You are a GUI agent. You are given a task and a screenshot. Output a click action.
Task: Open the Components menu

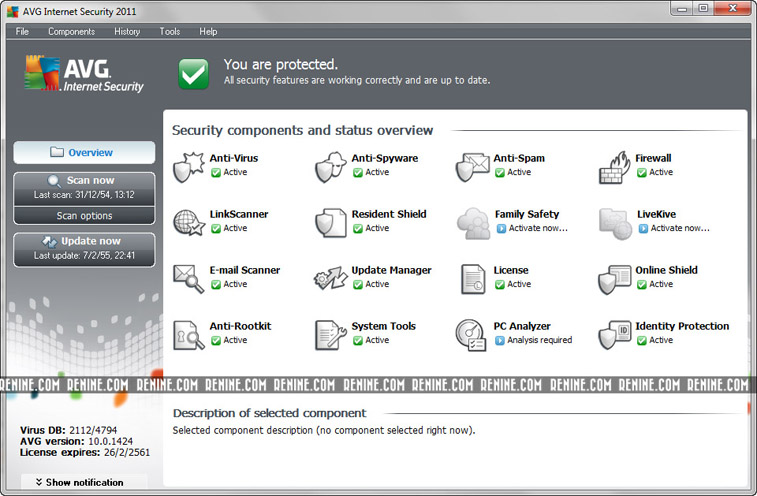coord(71,31)
